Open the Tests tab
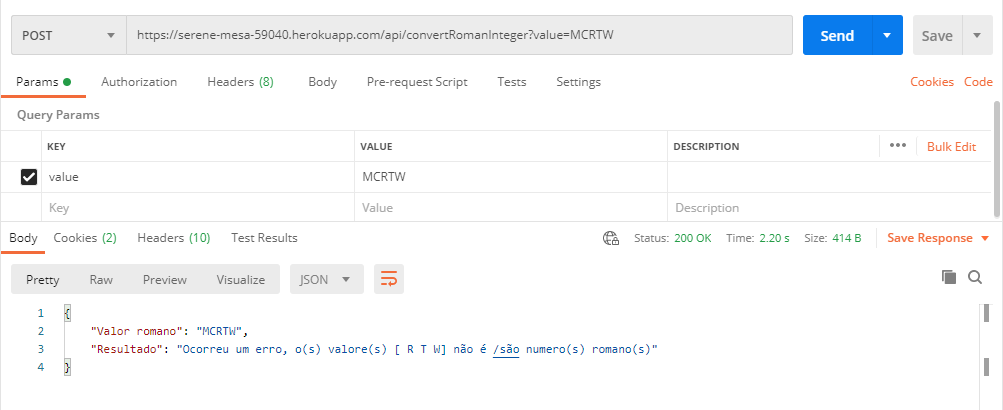1003x410 pixels. click(512, 82)
